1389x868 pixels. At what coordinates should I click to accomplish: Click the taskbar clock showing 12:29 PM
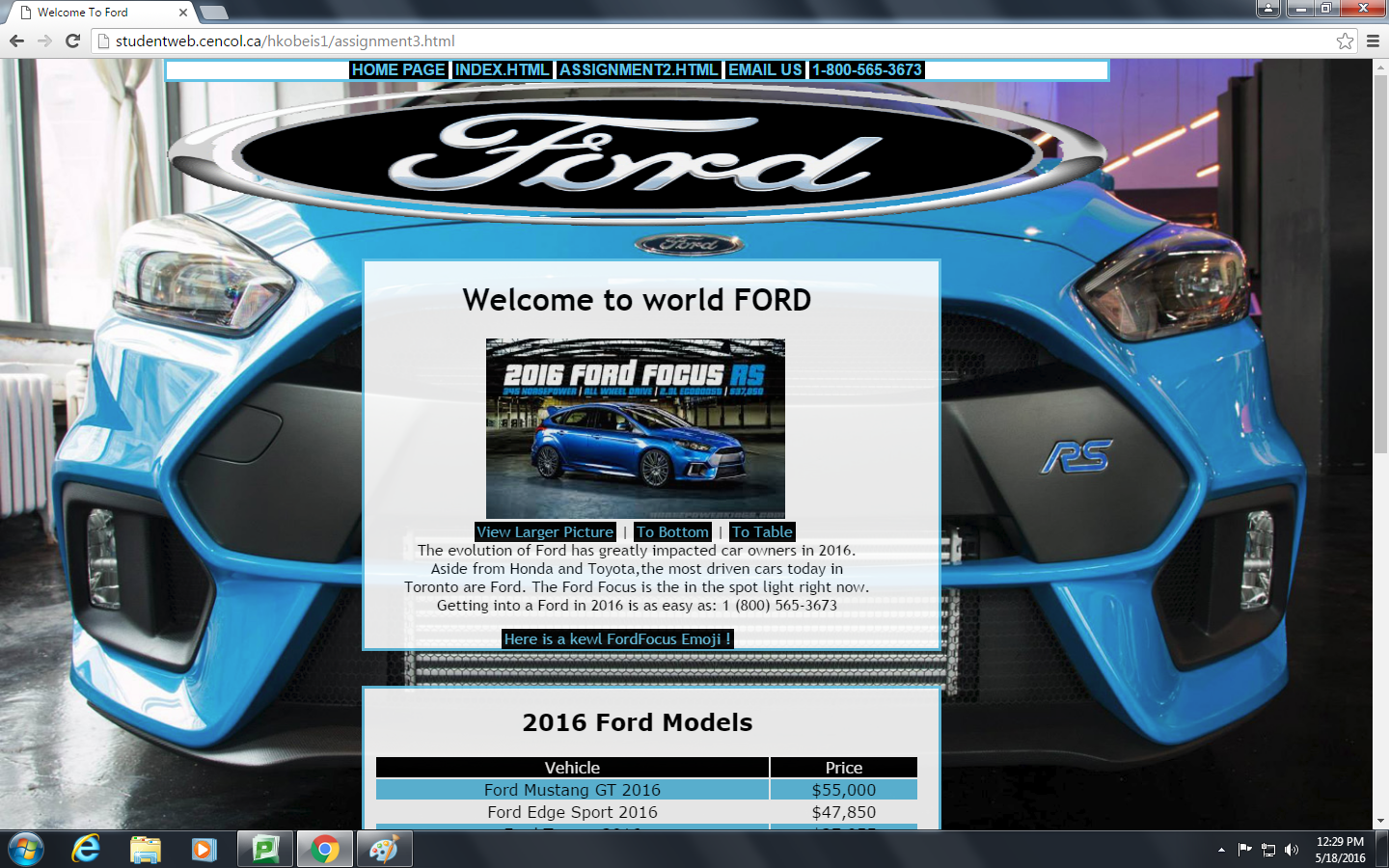(x=1340, y=850)
